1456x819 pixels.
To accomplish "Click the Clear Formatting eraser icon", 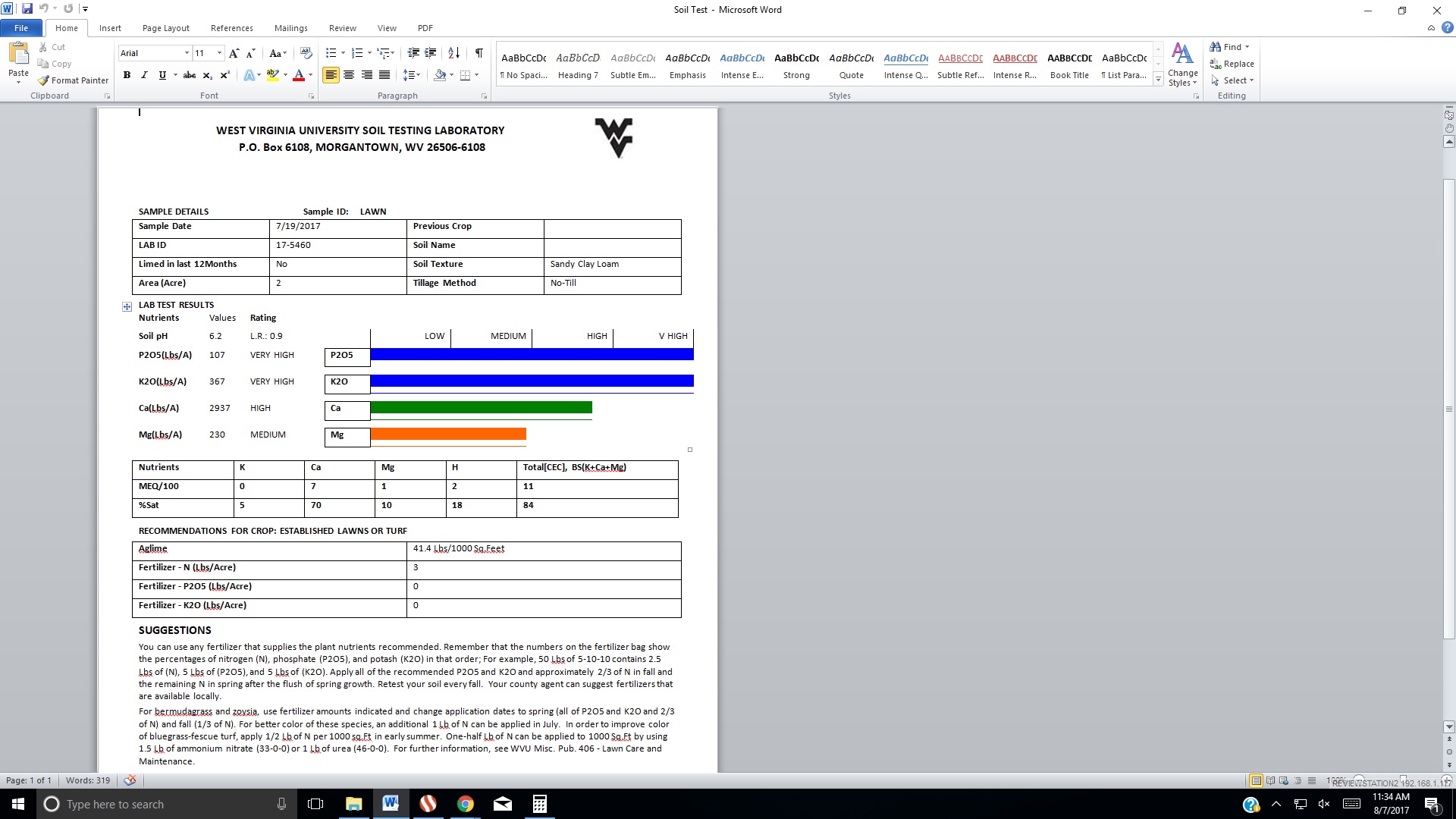I will tap(306, 53).
